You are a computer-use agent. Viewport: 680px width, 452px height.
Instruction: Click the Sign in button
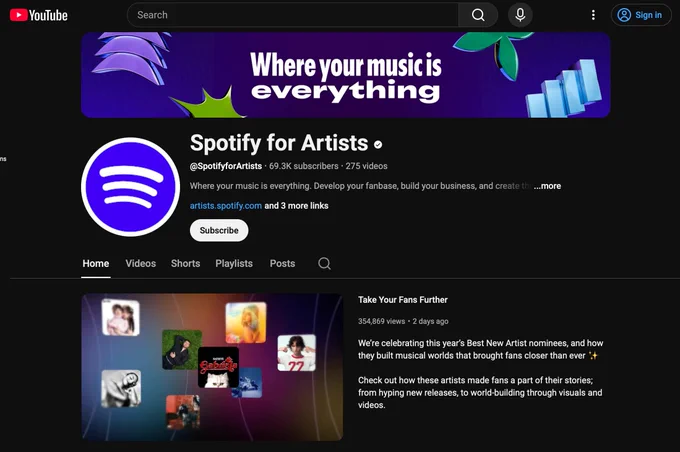tap(641, 15)
